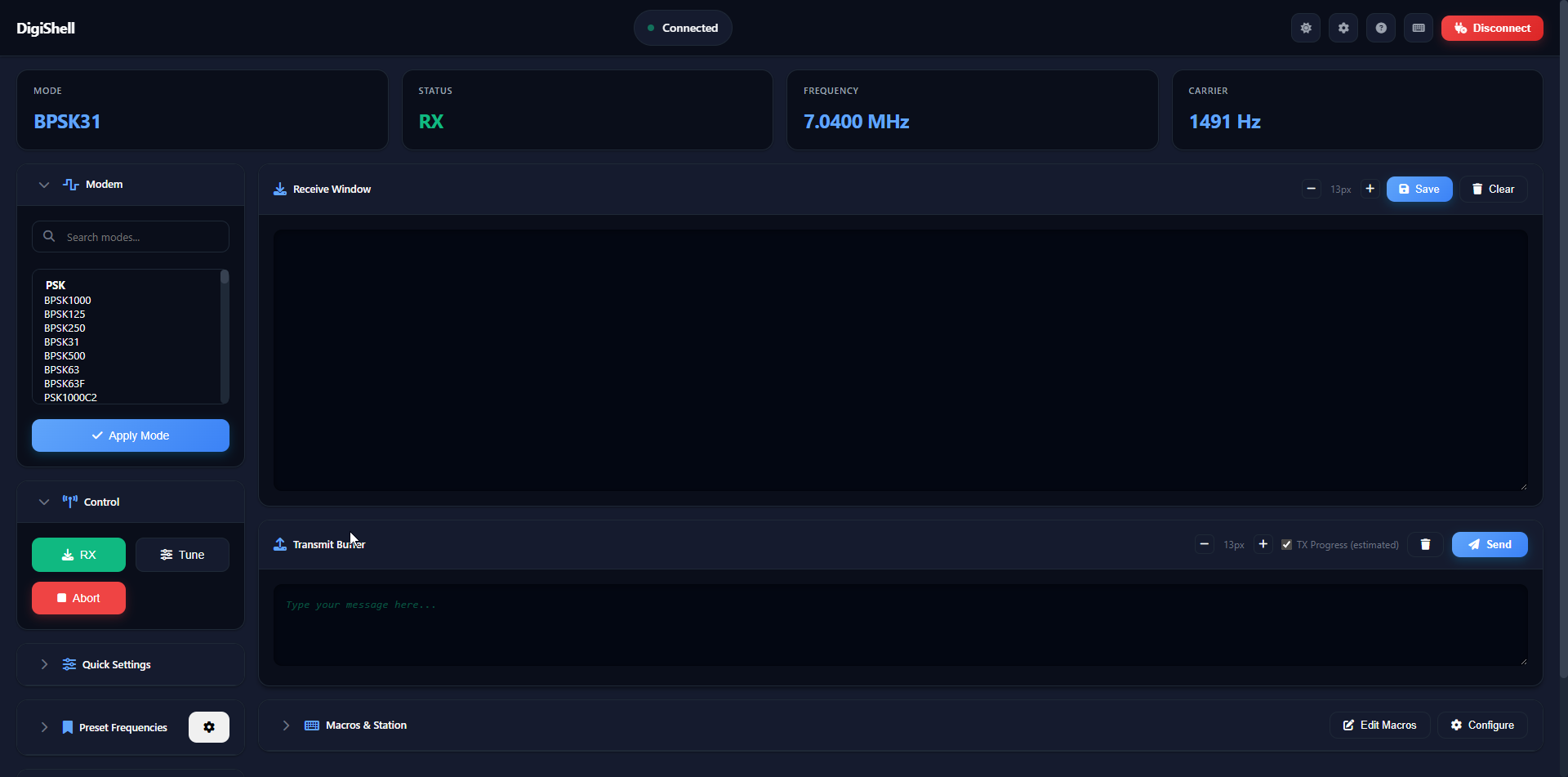Expand the Macros & Station panel
Viewport: 1568px width, 777px height.
click(x=286, y=725)
